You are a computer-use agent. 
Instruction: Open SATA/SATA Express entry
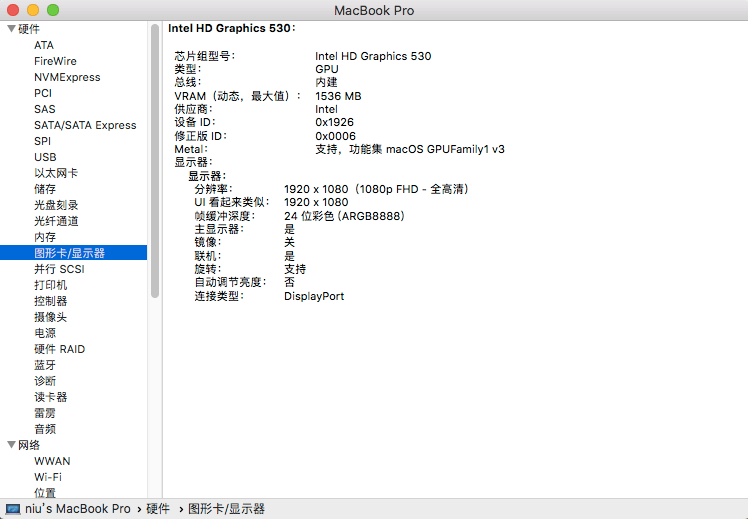85,125
